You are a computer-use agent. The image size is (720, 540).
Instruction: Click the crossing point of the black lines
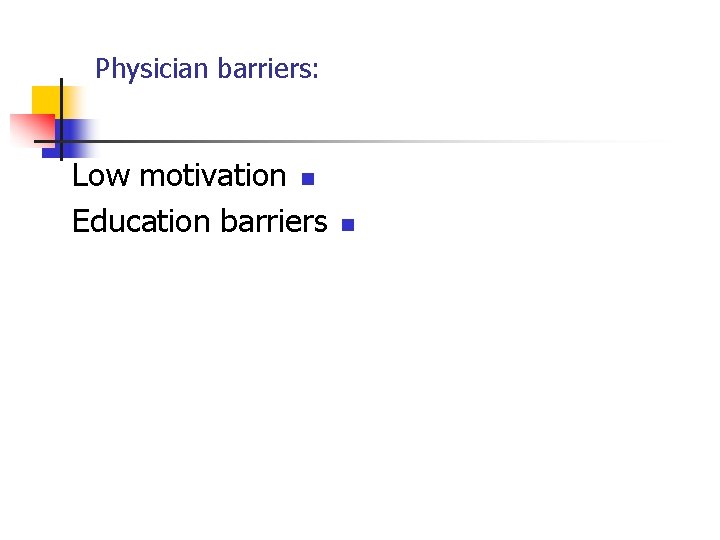[62, 141]
